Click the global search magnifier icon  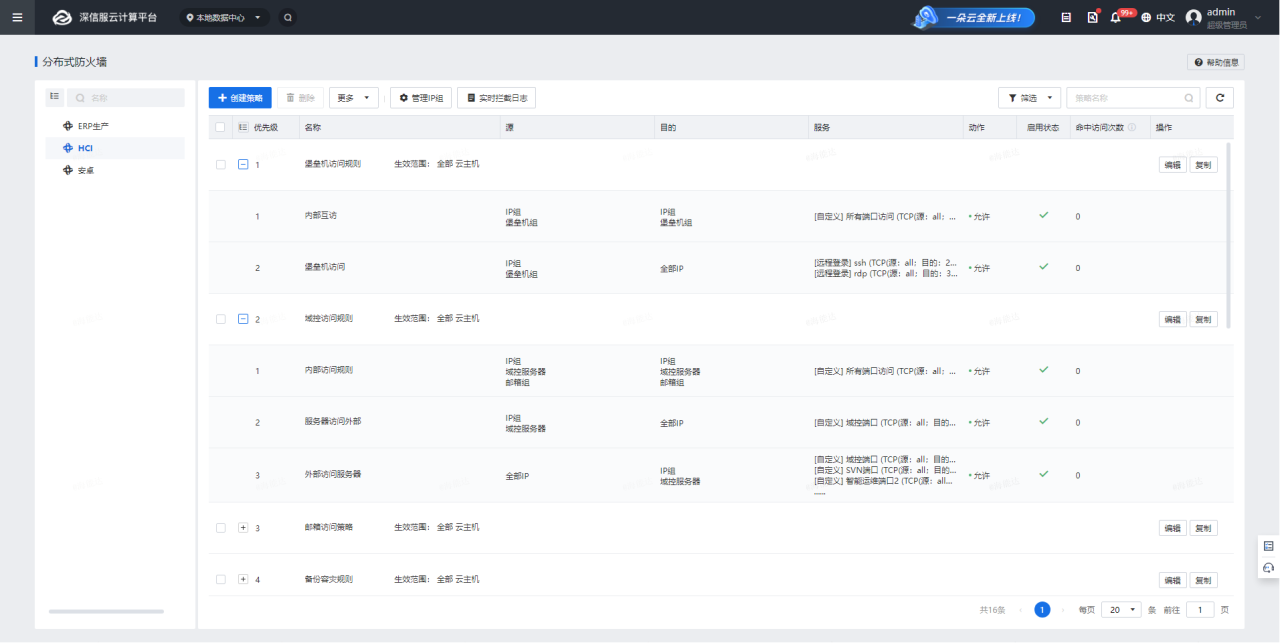(x=288, y=17)
